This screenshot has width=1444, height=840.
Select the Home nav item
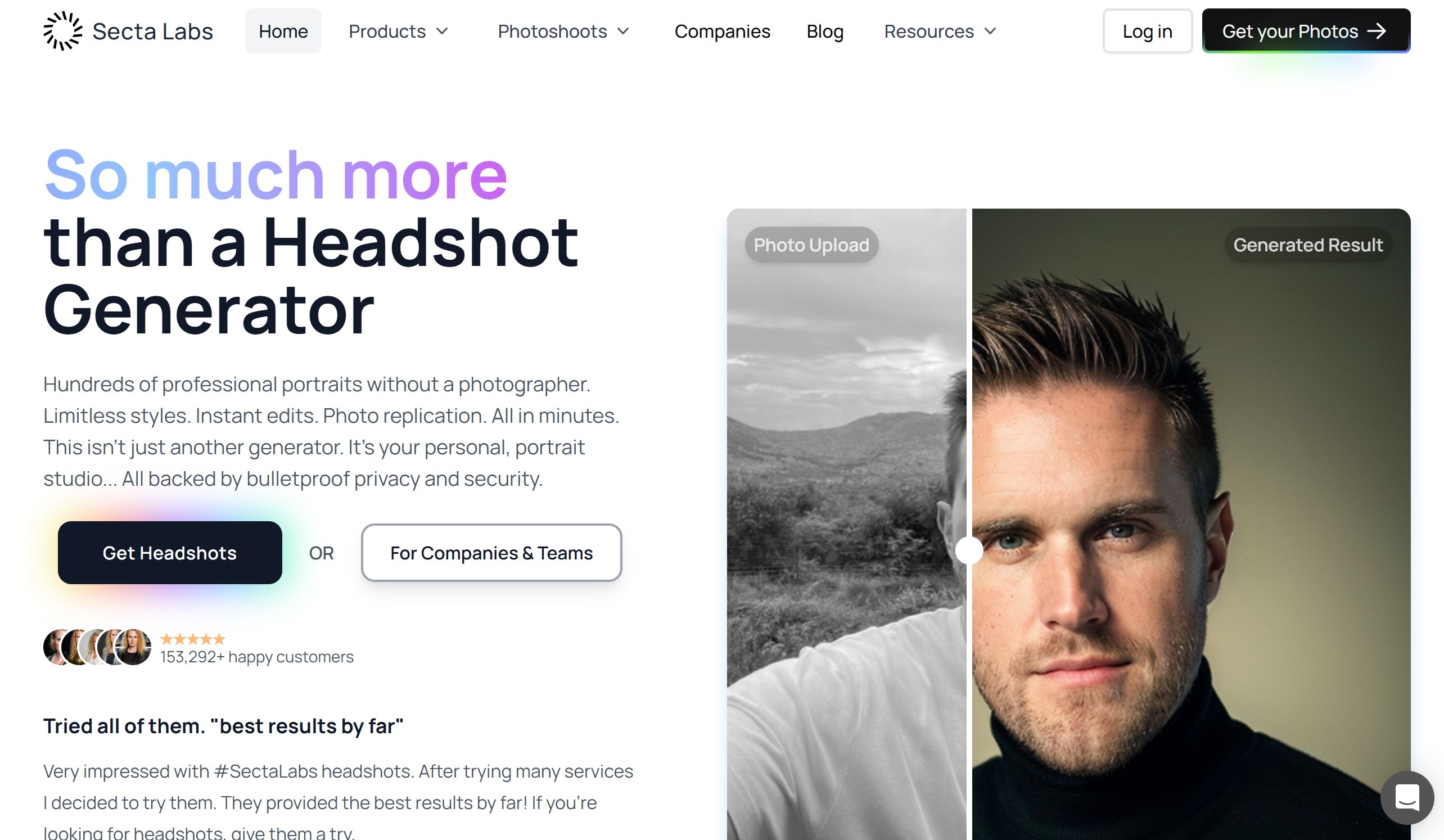coord(283,31)
